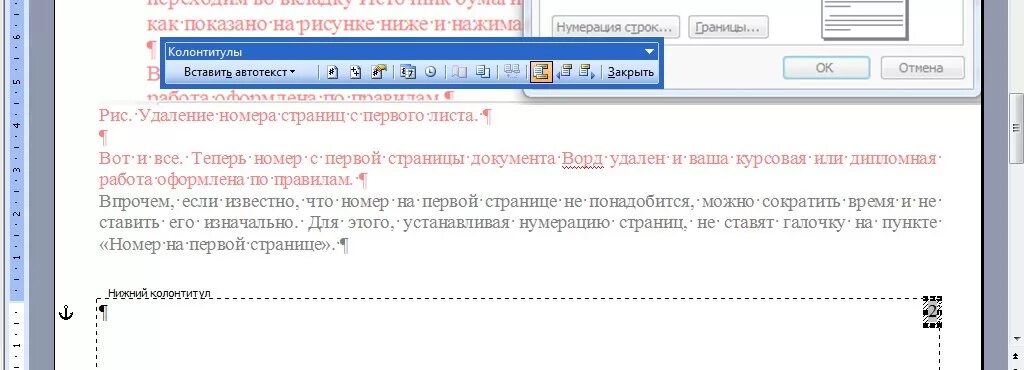
Task: Click Same as Previous link icon
Action: click(x=513, y=72)
